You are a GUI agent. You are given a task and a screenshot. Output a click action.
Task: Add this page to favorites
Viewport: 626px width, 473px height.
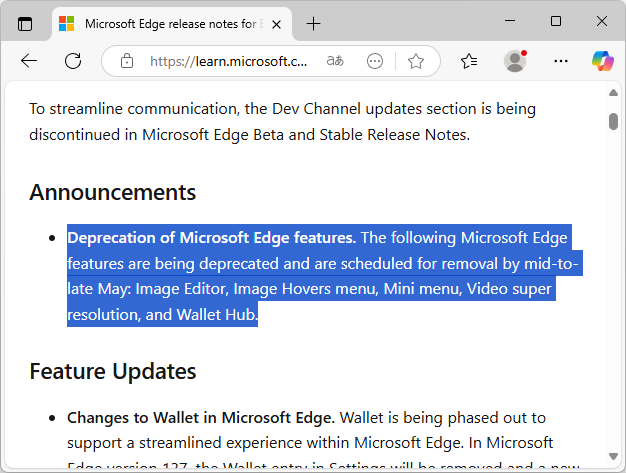(x=416, y=61)
